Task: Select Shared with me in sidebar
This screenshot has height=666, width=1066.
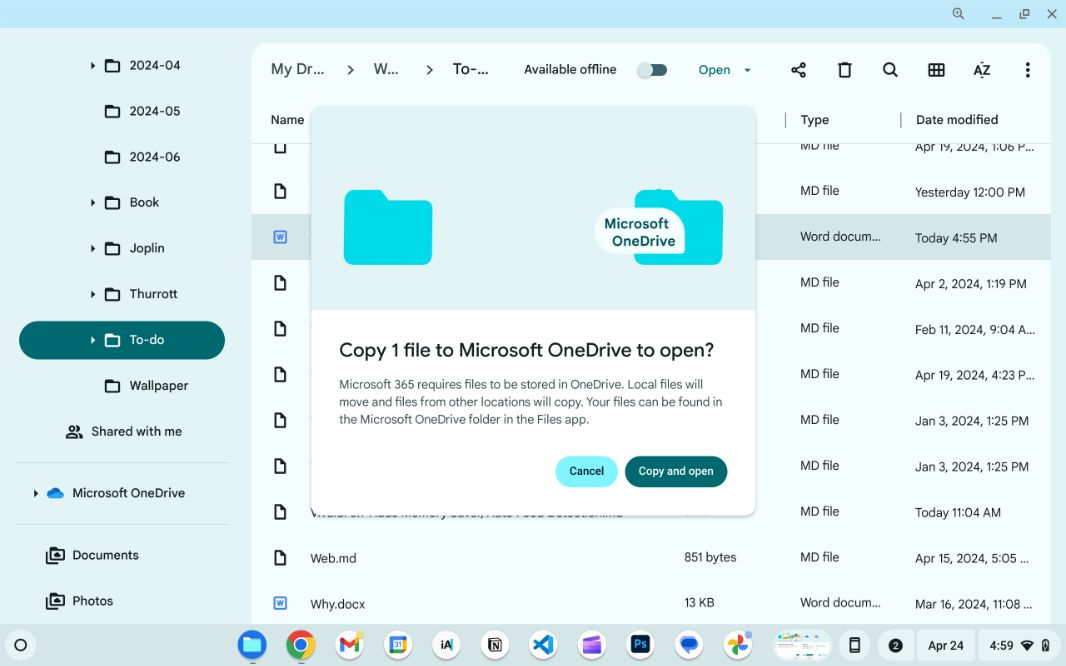Action: pos(136,432)
